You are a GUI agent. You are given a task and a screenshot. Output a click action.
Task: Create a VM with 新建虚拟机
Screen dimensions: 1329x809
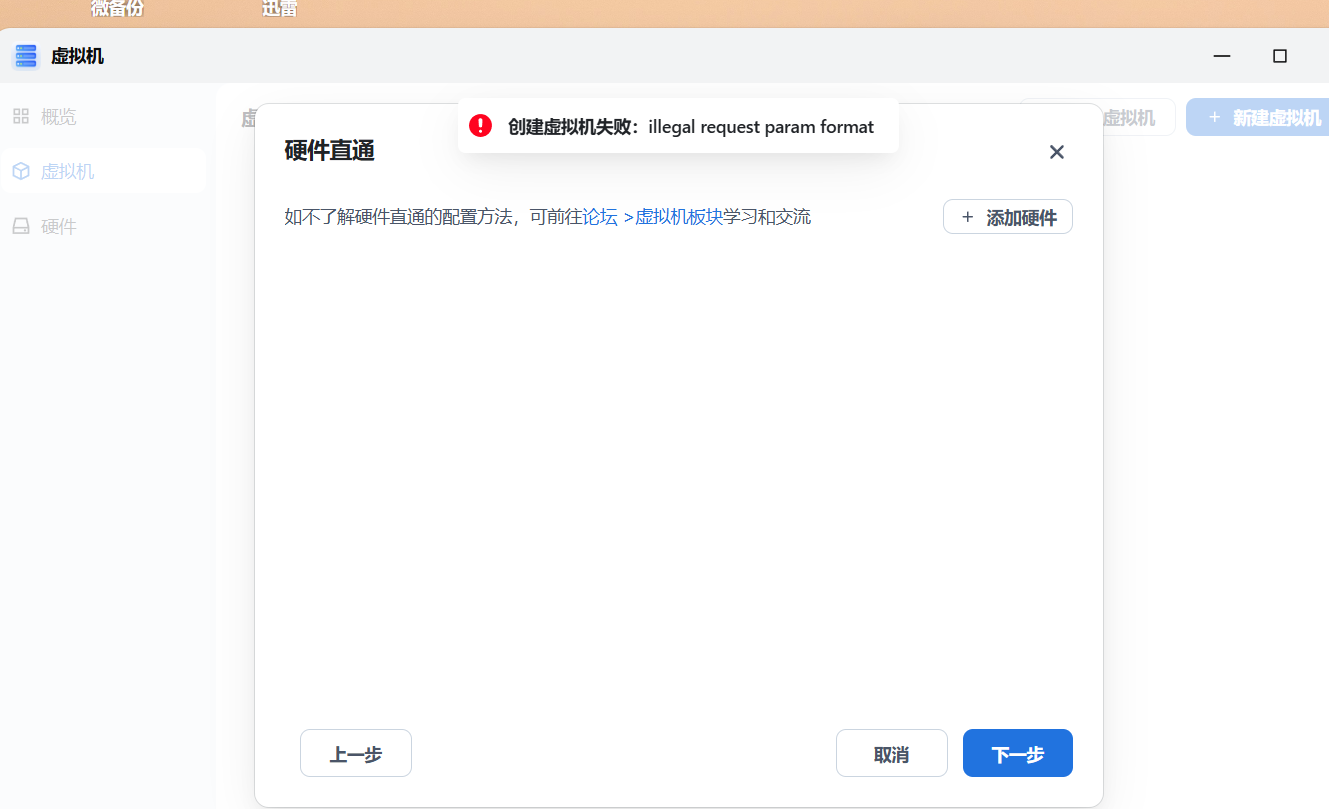(1260, 117)
